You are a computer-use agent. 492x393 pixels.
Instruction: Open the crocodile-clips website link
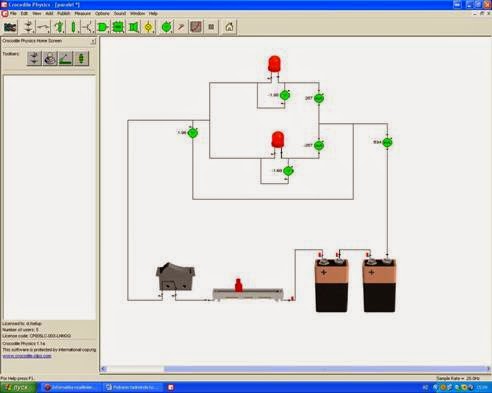pos(27,356)
